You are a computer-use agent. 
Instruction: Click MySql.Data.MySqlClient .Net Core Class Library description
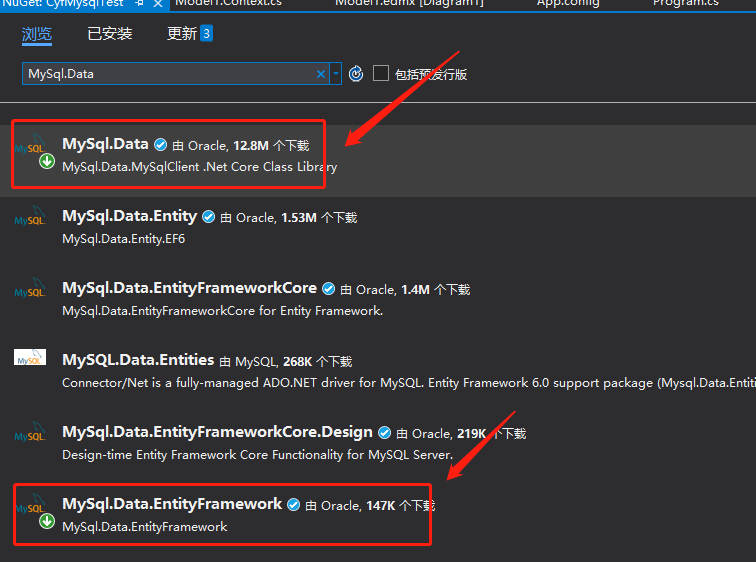tap(200, 167)
